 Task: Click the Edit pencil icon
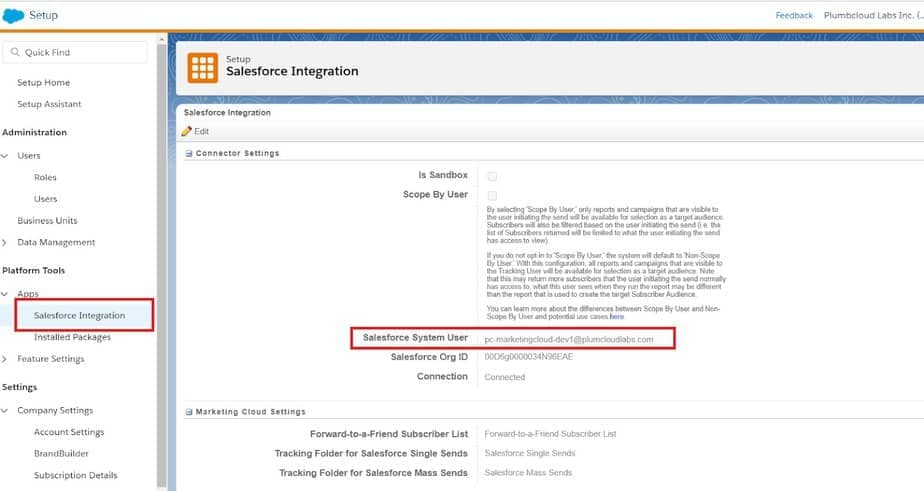click(187, 131)
